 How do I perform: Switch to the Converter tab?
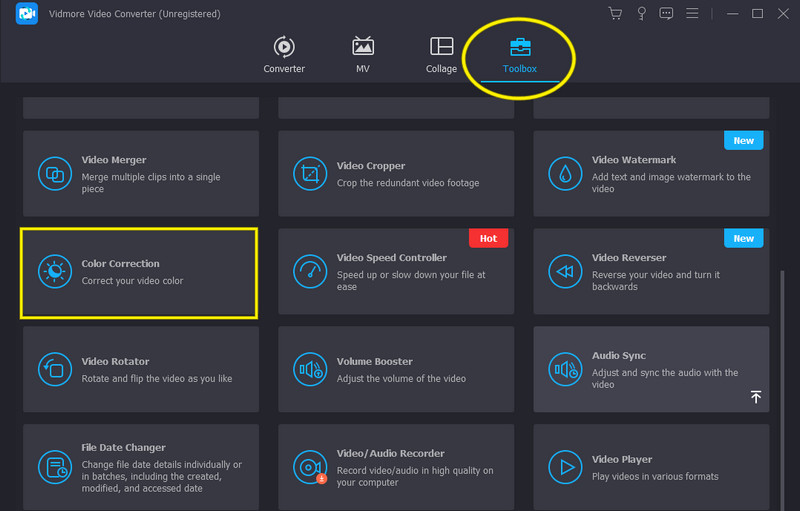(x=284, y=54)
